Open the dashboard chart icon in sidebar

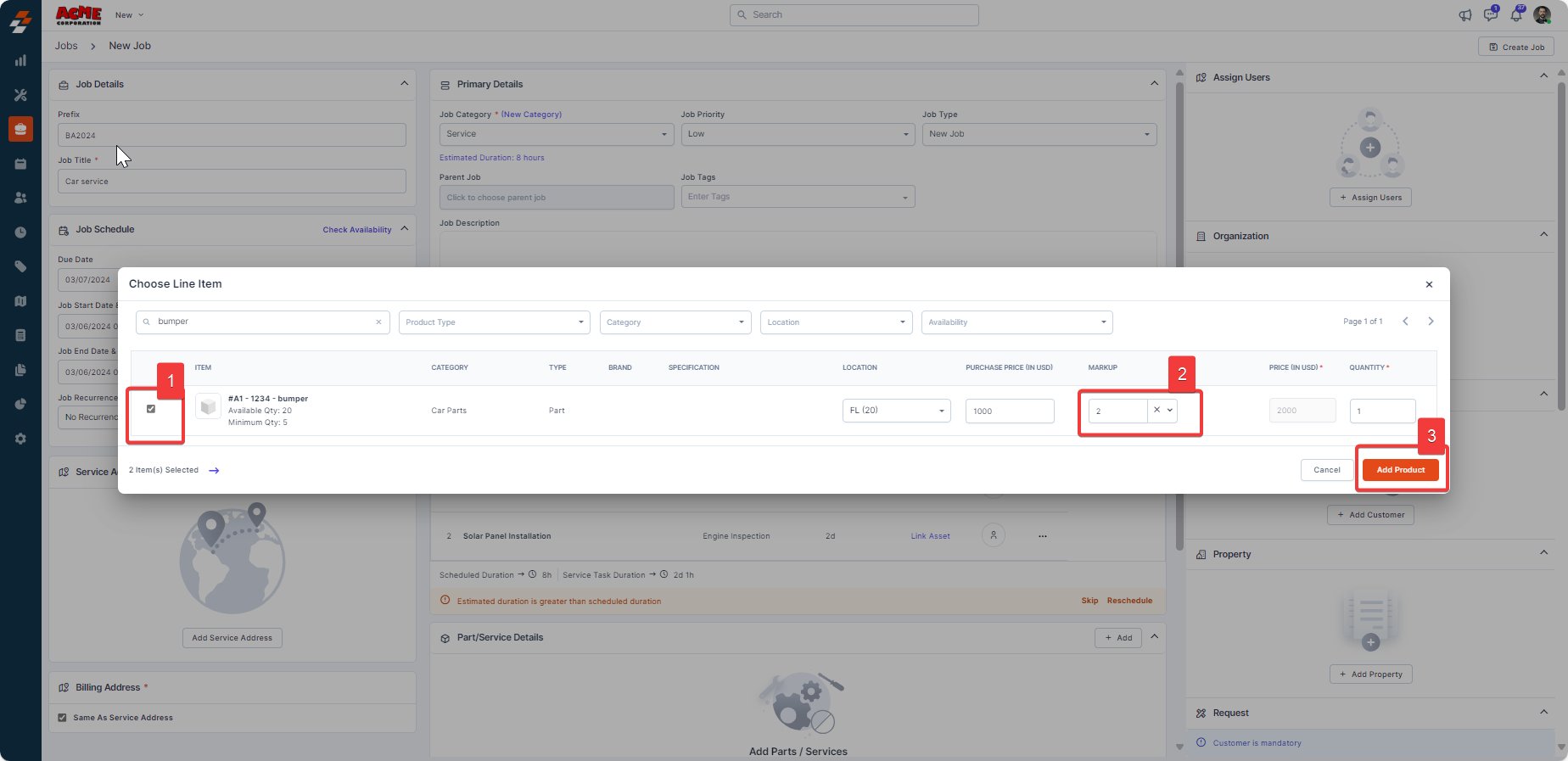(20, 61)
